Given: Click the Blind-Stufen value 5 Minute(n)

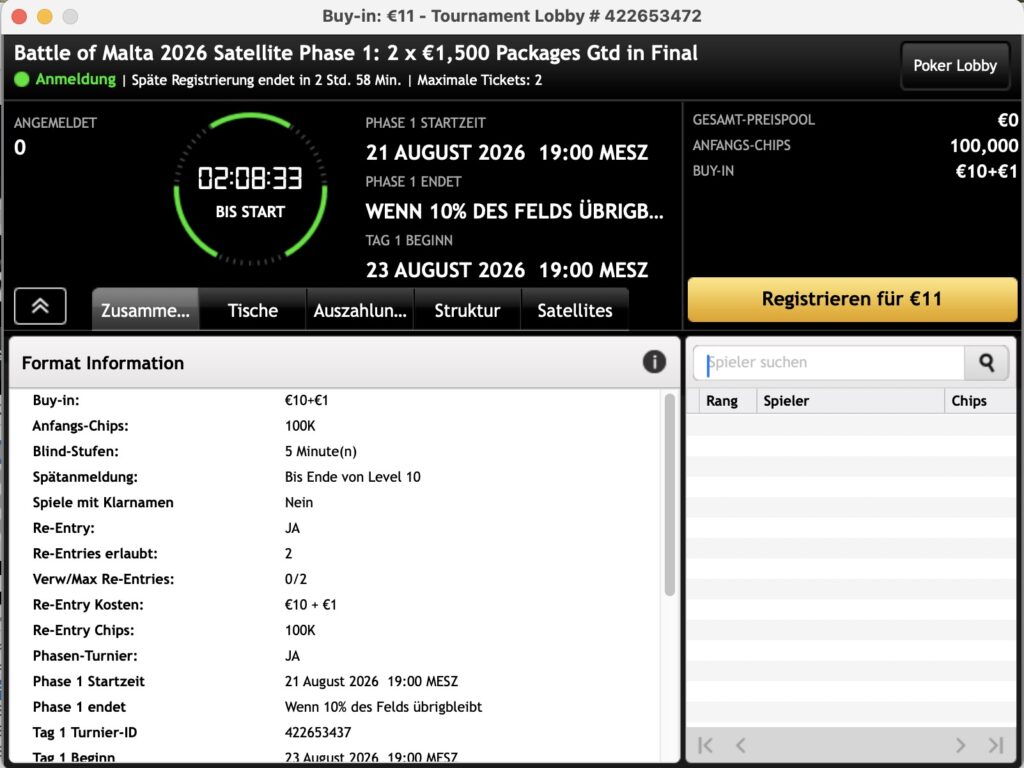Looking at the screenshot, I should pyautogui.click(x=321, y=451).
